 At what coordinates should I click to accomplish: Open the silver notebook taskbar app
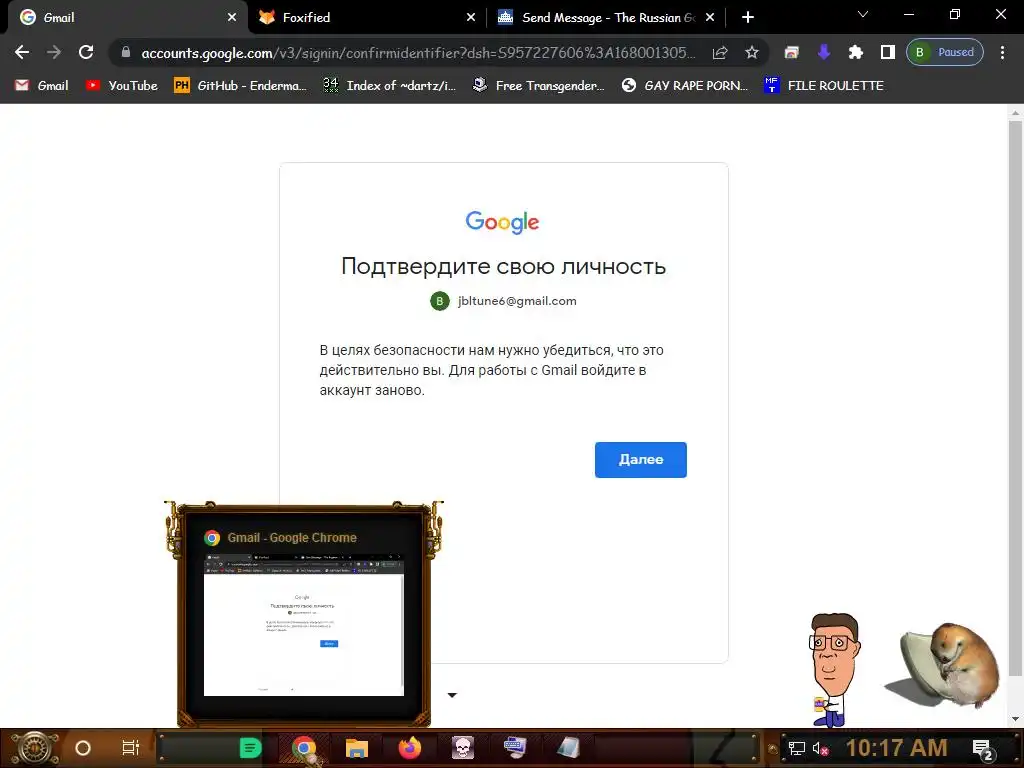pos(568,748)
